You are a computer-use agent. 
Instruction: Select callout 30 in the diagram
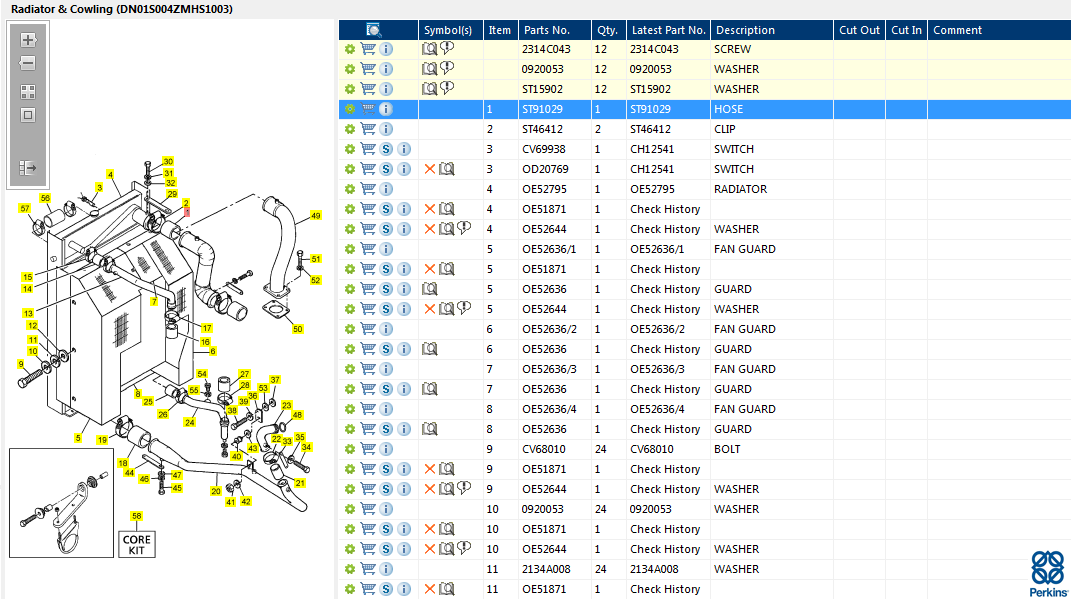pyautogui.click(x=168, y=162)
